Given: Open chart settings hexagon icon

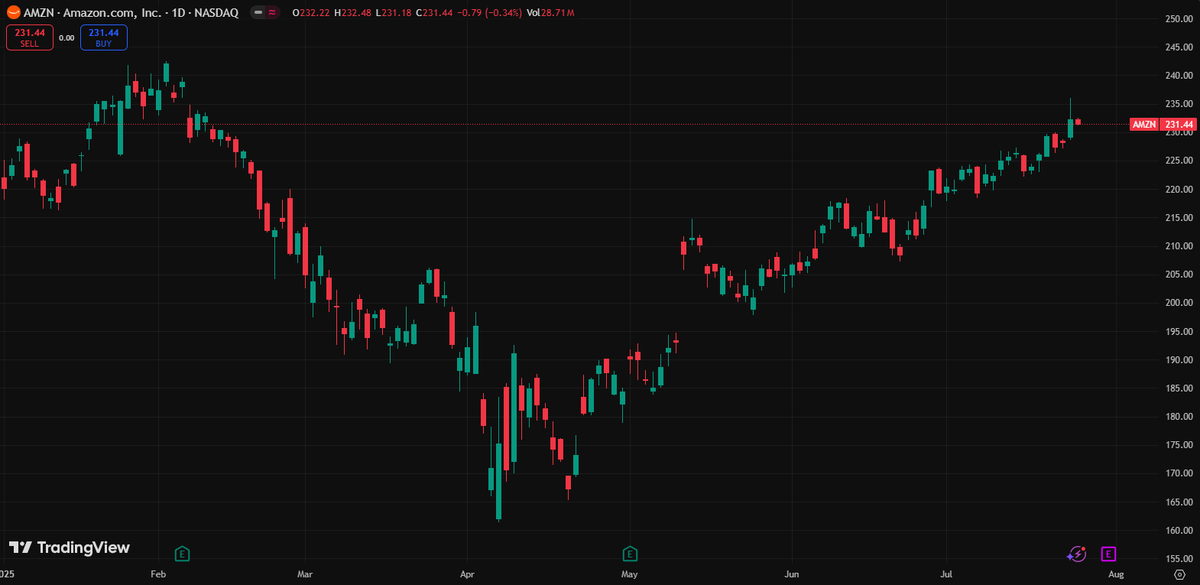Looking at the screenshot, I should 1179,574.
